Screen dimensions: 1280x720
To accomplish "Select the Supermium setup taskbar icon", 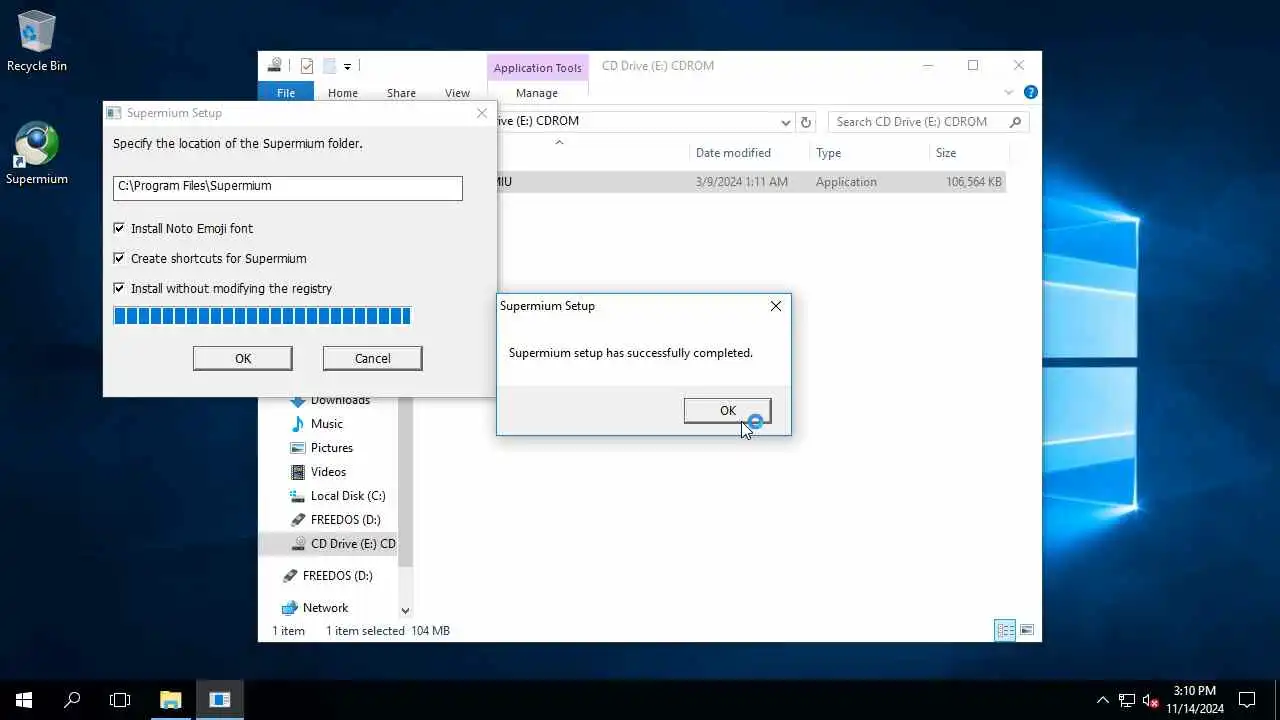I will click(x=220, y=700).
